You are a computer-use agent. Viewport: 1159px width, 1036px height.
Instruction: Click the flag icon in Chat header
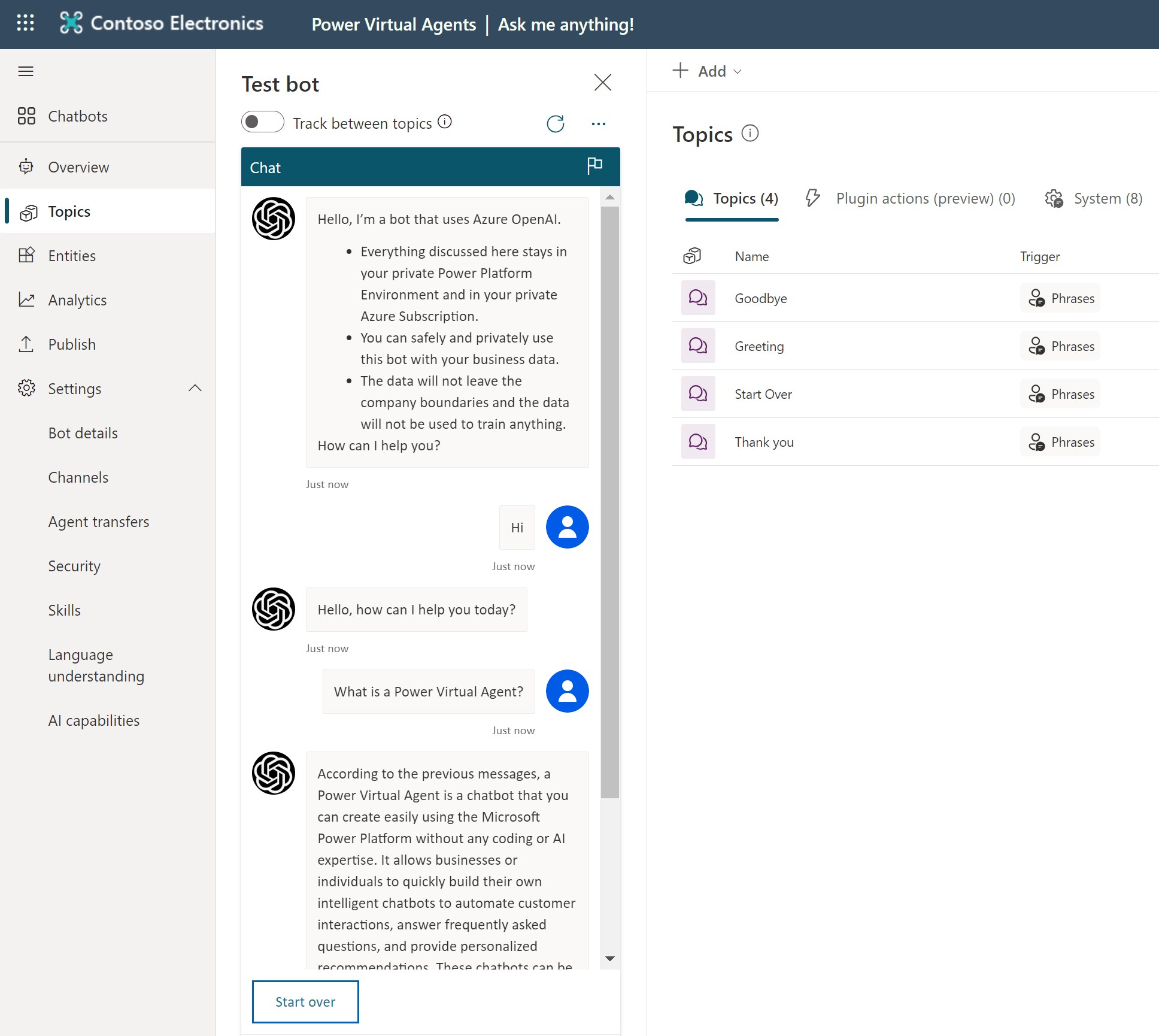tap(594, 166)
